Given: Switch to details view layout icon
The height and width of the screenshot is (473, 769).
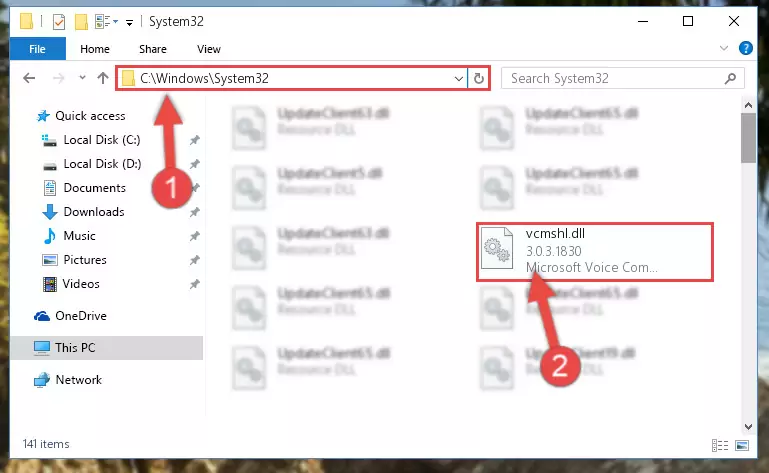Looking at the screenshot, I should coord(719,445).
